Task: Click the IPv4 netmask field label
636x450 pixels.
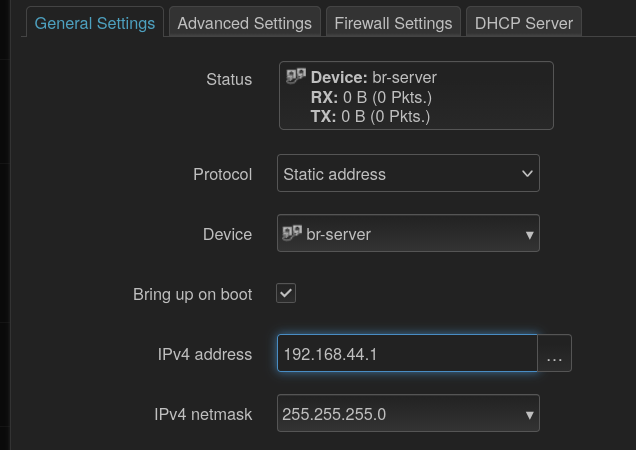Action: pyautogui.click(x=203, y=414)
